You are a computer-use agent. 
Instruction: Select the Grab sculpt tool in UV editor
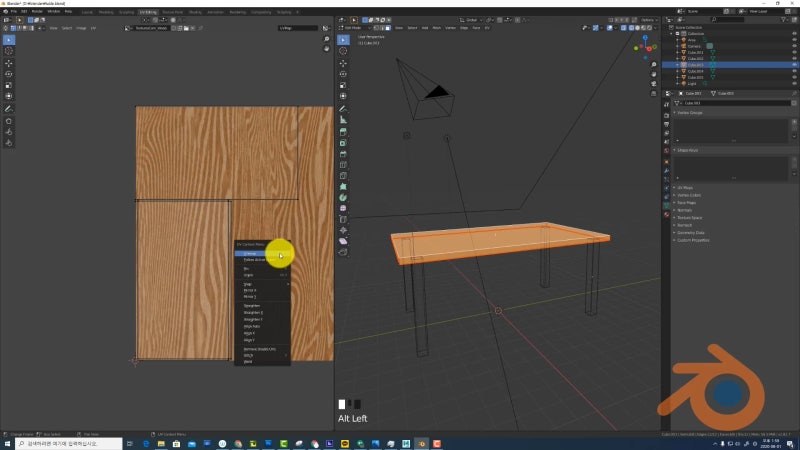(x=9, y=121)
